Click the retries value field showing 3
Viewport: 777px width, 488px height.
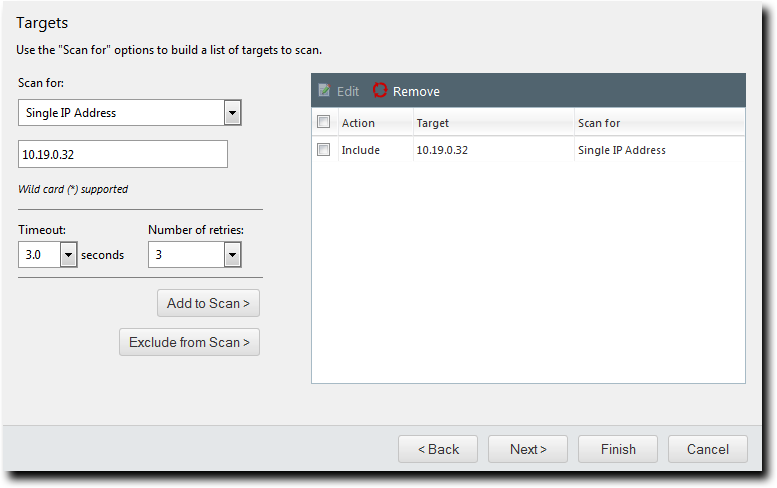[186, 255]
